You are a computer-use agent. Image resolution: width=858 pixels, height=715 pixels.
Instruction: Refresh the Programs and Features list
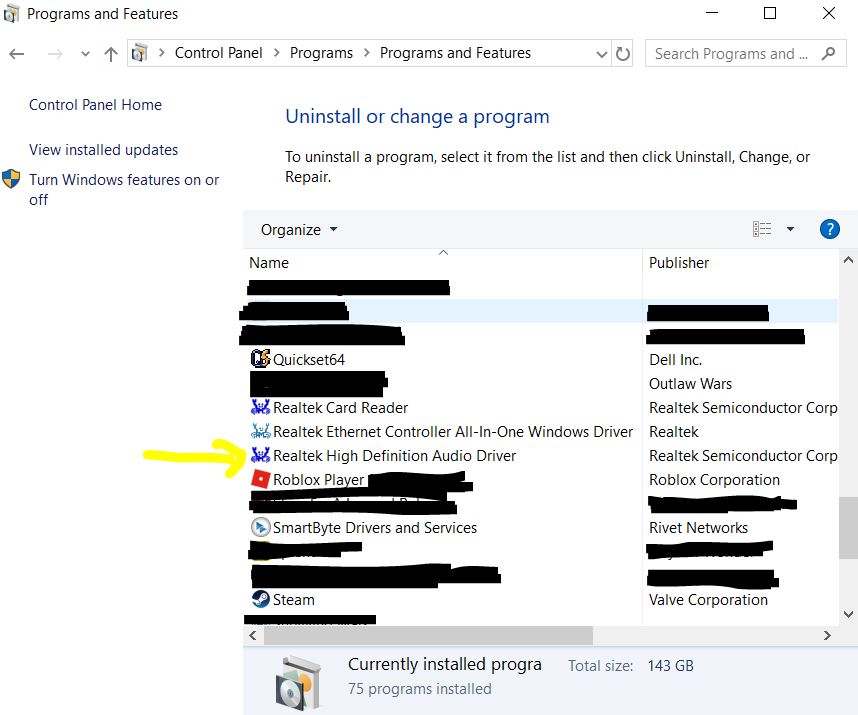coord(623,54)
